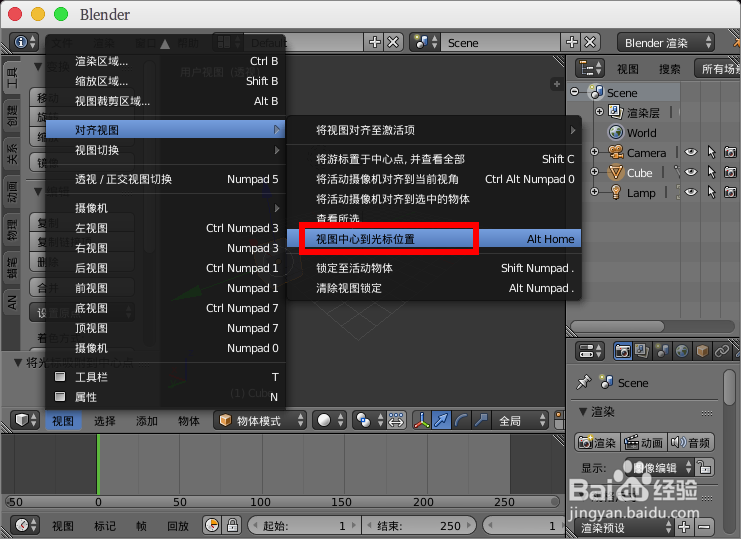Choose 锁定至活动物体 menu entry
741x539 pixels.
pos(434,268)
